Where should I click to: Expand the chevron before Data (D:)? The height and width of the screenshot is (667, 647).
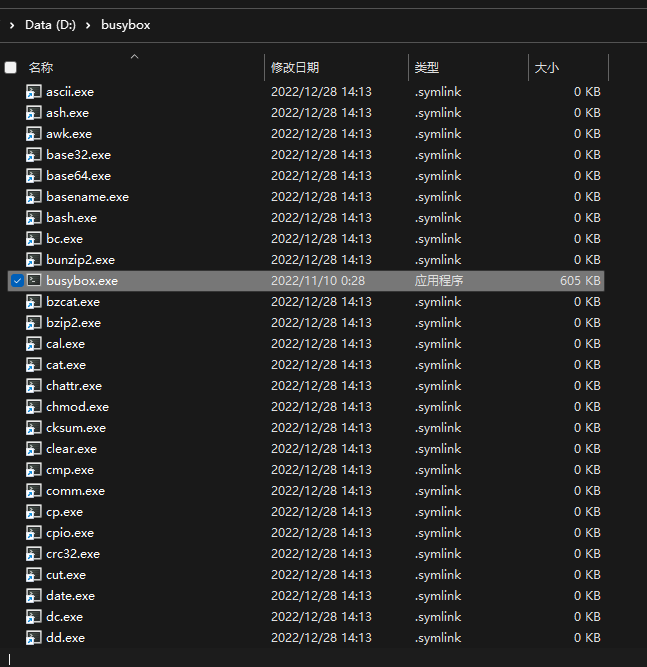[10, 24]
